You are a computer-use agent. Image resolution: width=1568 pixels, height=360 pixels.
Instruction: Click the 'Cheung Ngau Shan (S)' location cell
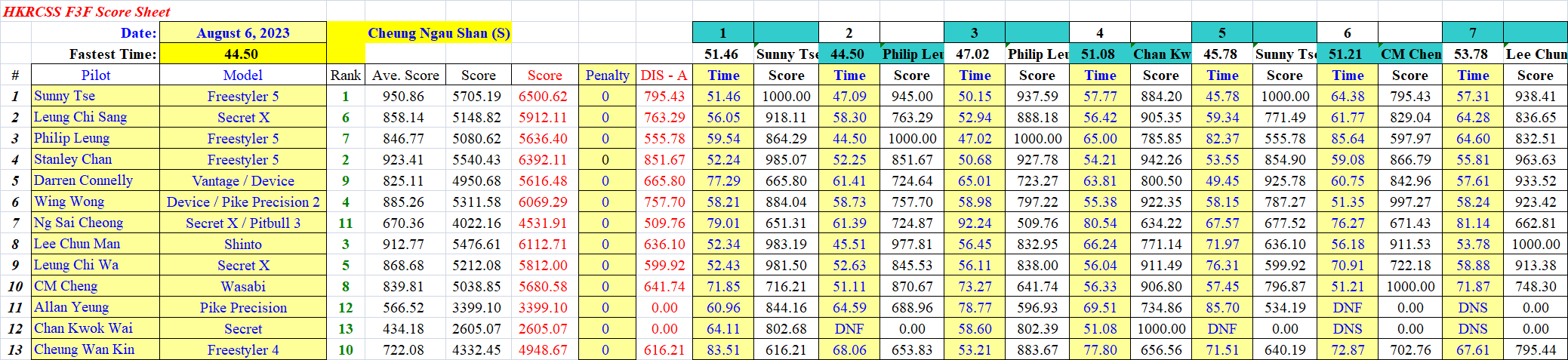(x=439, y=32)
